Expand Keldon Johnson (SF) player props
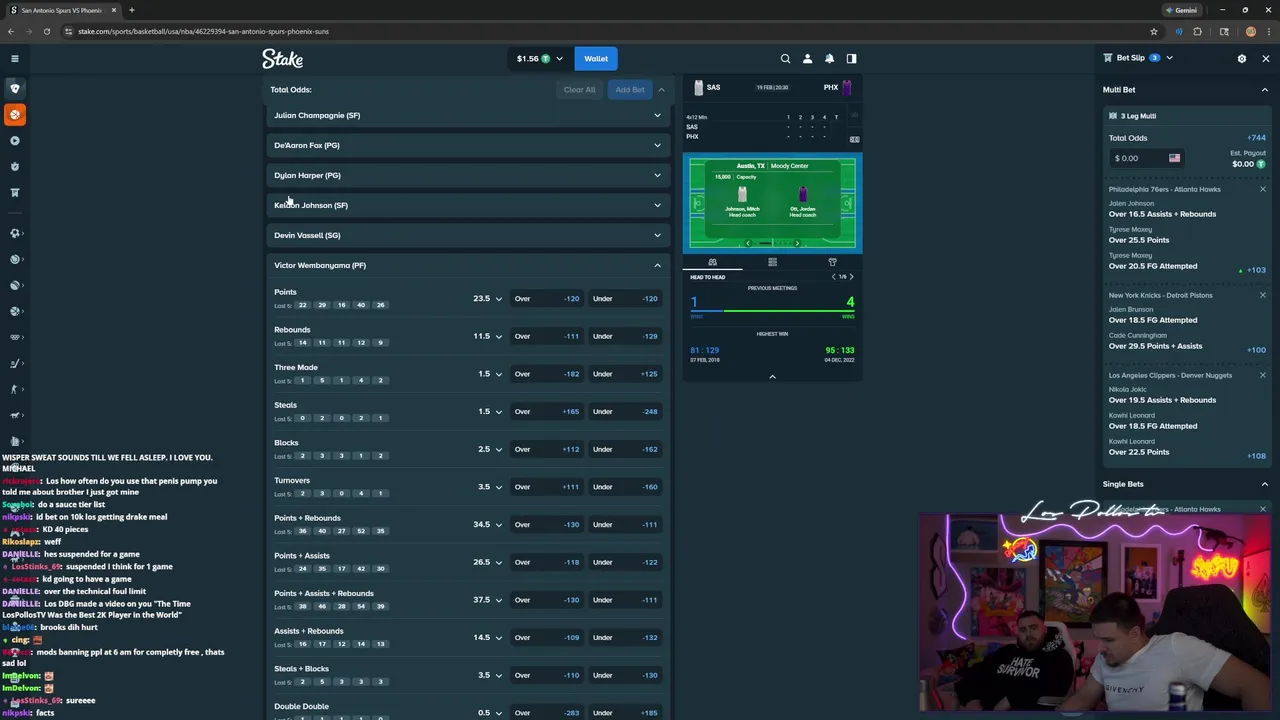 point(468,205)
